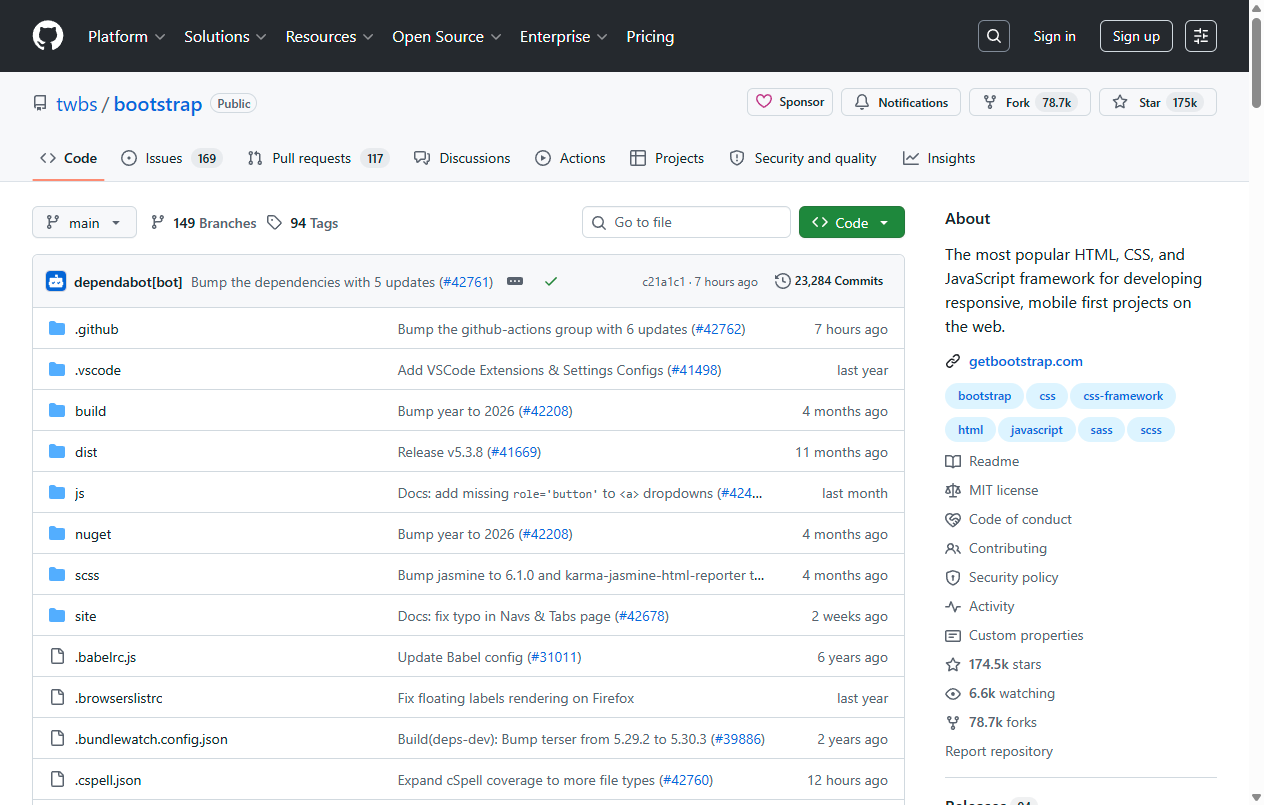The image size is (1264, 805).
Task: Click the Code of conduct heart icon
Action: click(x=953, y=519)
